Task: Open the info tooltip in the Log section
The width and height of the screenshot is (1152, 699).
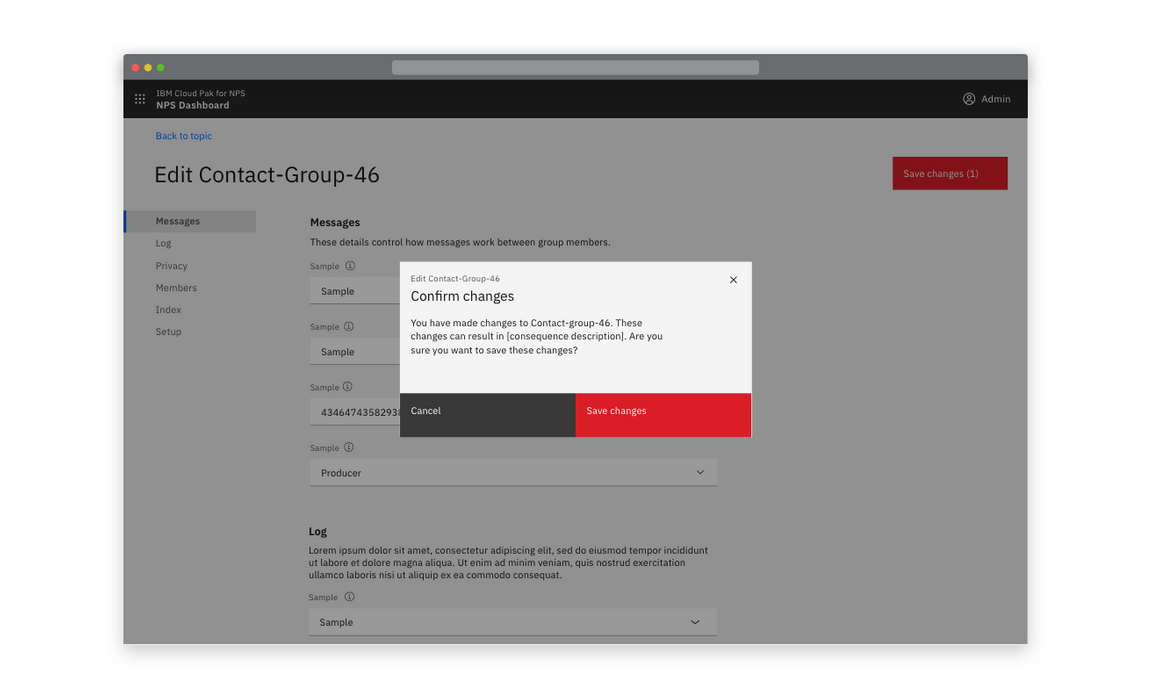Action: coord(349,596)
